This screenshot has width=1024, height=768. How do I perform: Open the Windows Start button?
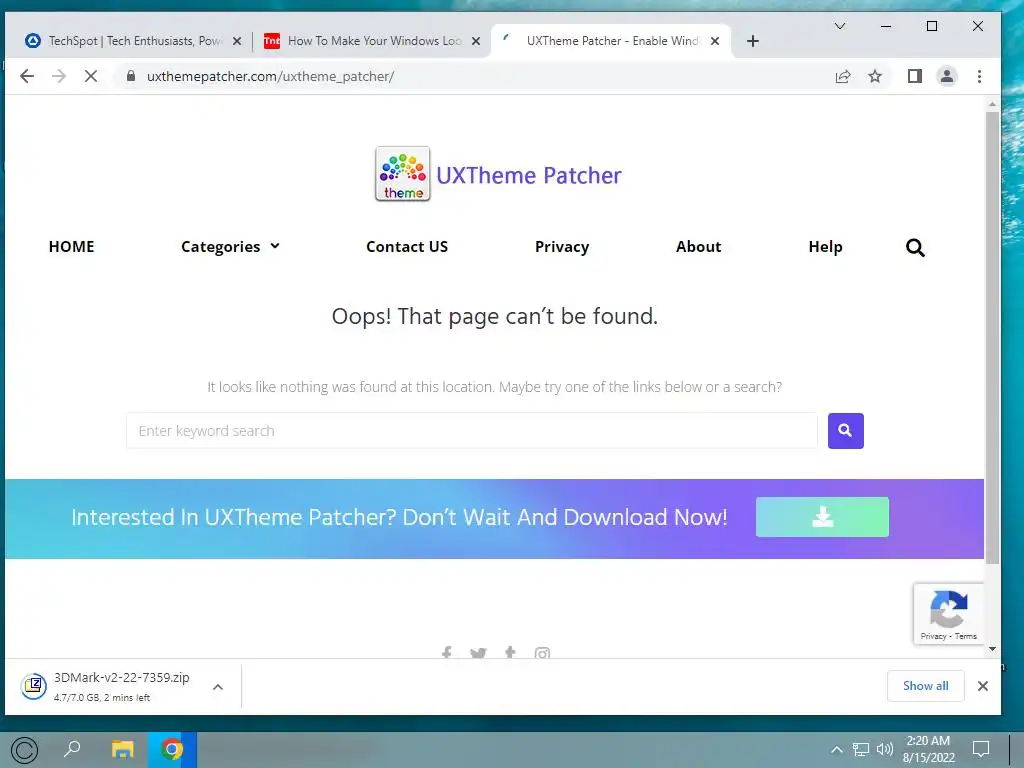25,750
